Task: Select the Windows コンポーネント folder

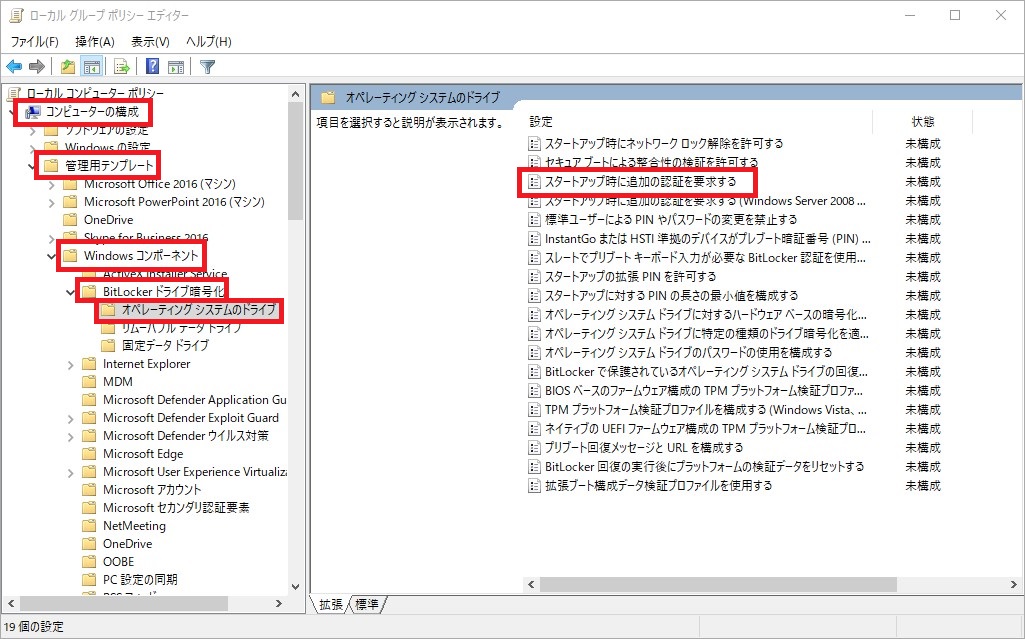Action: pyautogui.click(x=141, y=256)
